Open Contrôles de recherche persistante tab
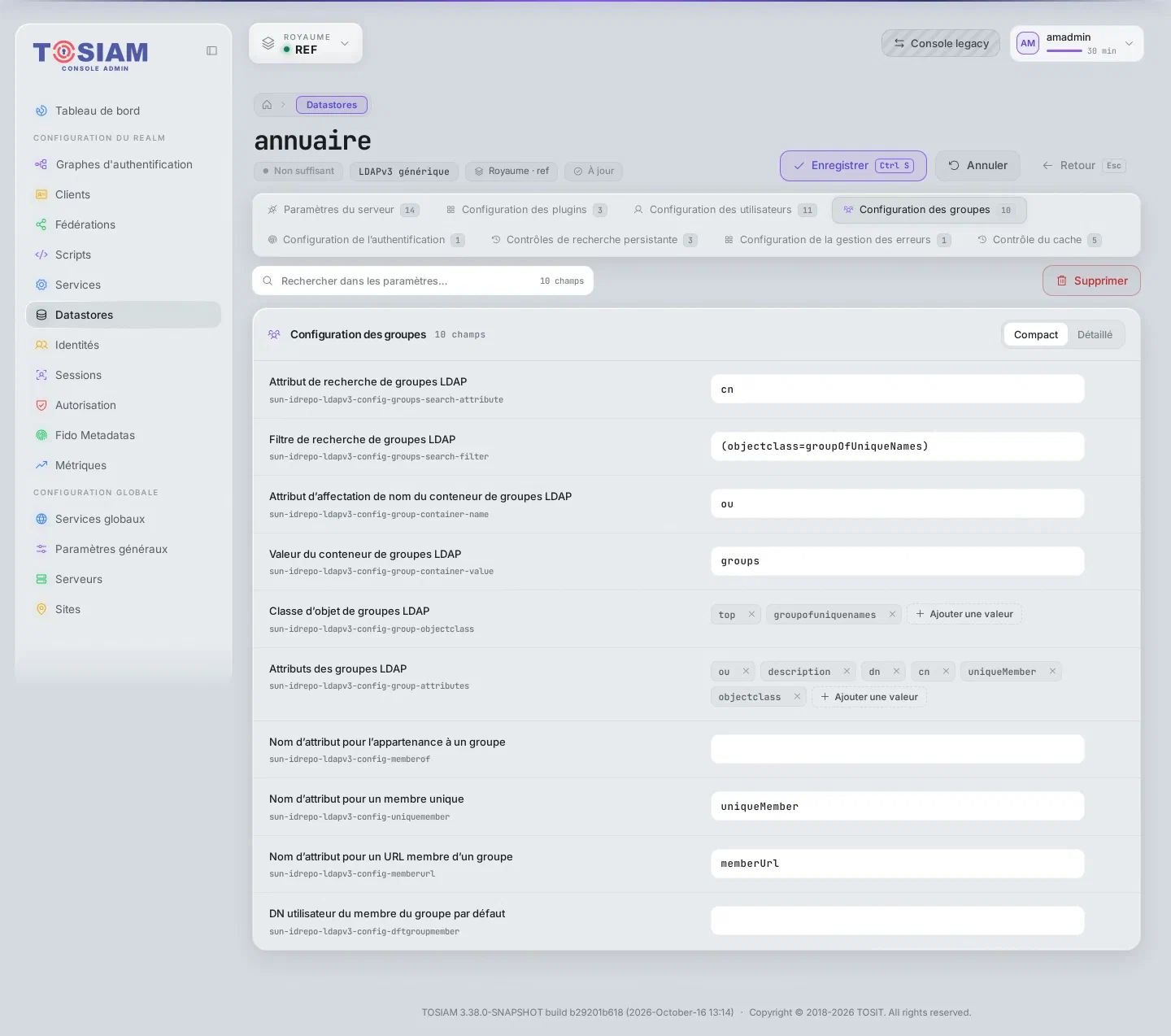The height and width of the screenshot is (1036, 1171). tap(594, 240)
